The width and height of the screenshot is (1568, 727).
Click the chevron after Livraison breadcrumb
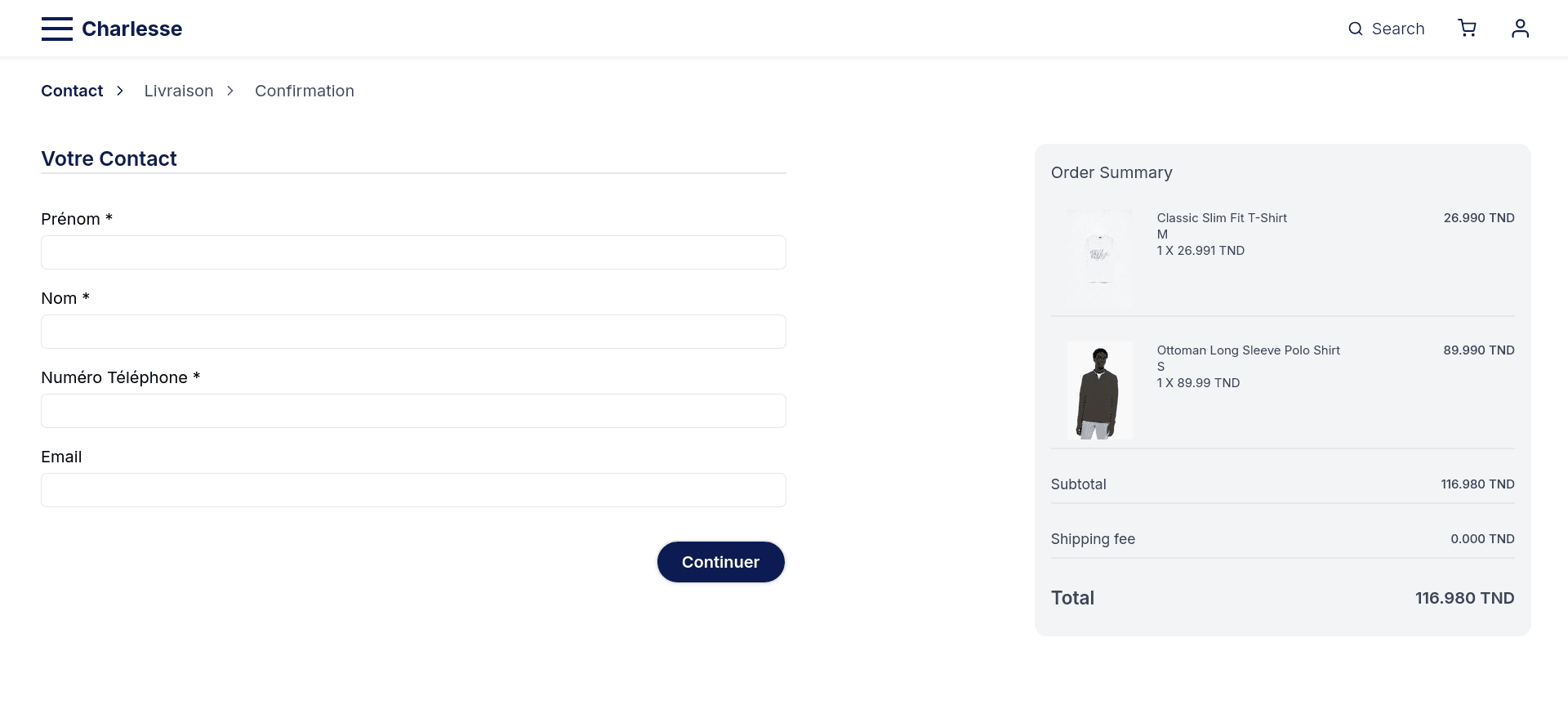[x=230, y=91]
